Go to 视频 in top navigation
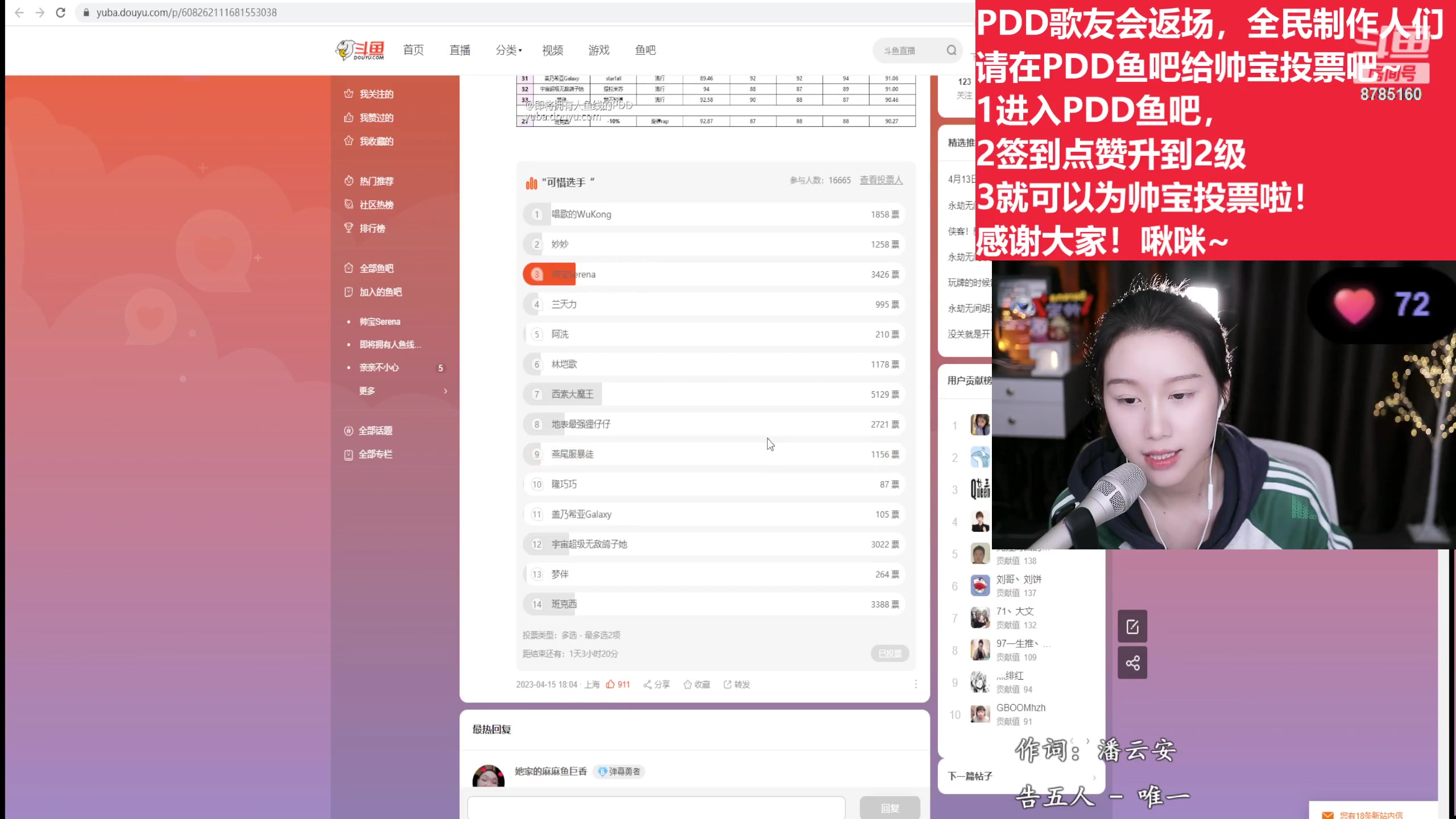The height and width of the screenshot is (819, 1456). 553,50
